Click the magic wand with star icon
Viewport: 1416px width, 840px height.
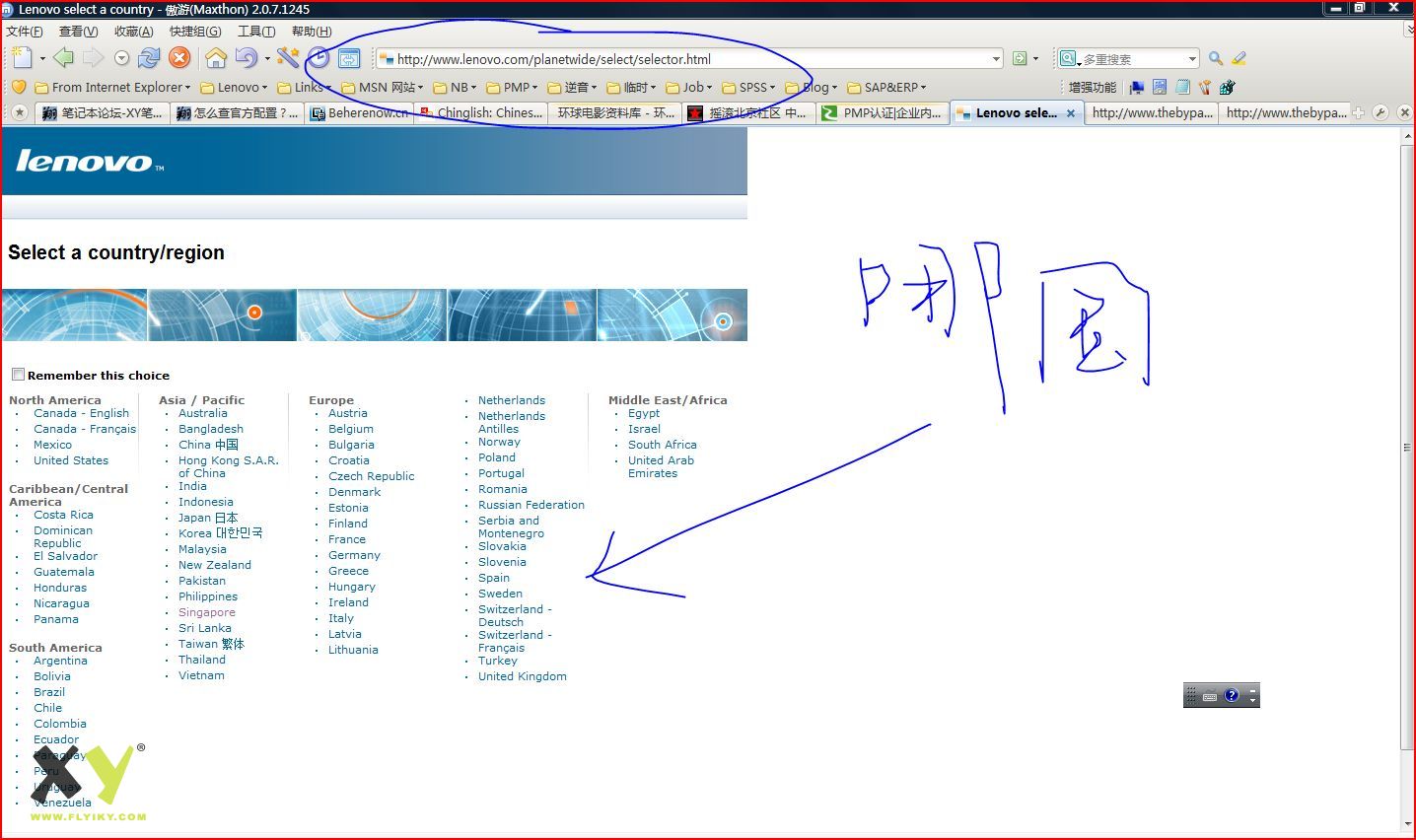[287, 58]
